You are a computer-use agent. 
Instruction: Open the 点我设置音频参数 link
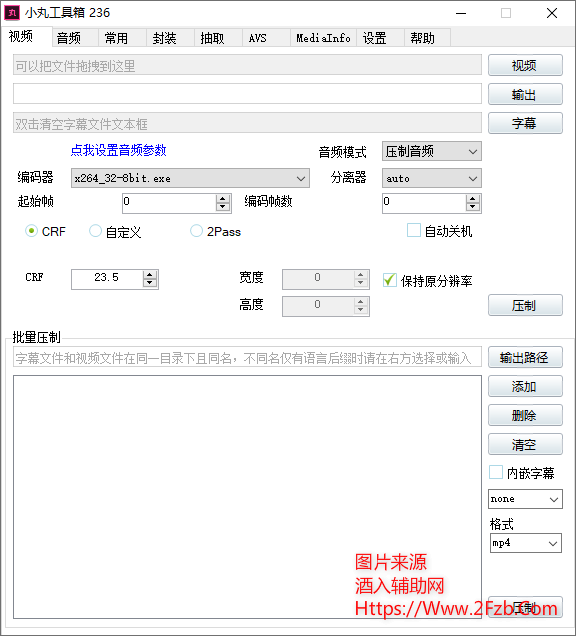pyautogui.click(x=118, y=150)
